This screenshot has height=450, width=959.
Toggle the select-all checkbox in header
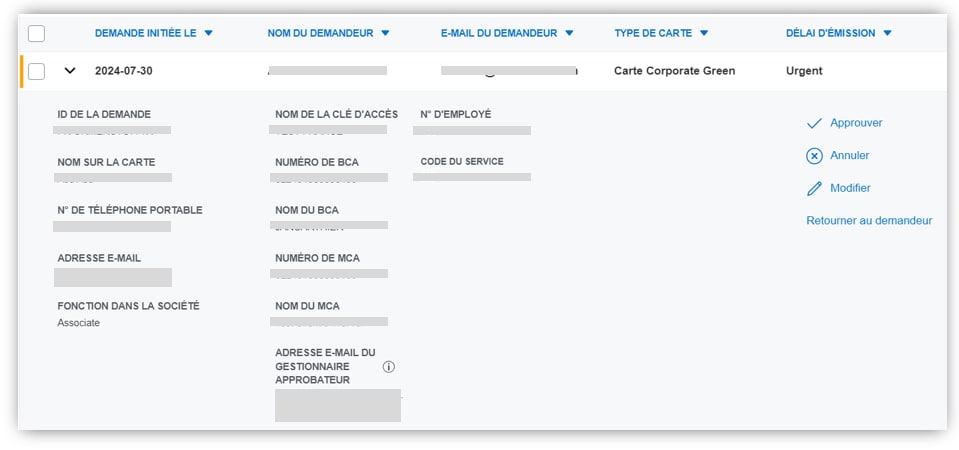[37, 34]
